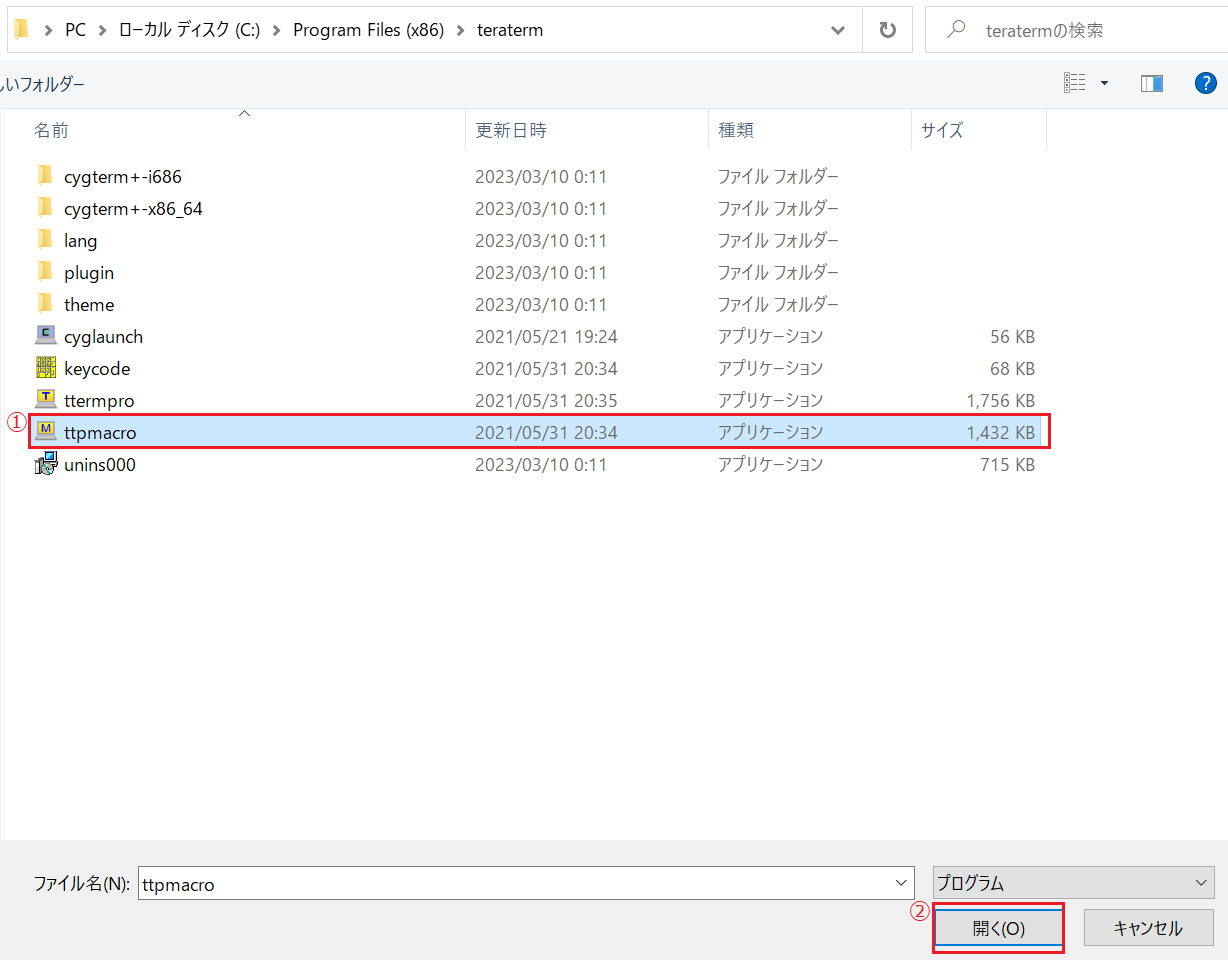Screen dimensions: 1228x960
Task: Expand the file name combo box dropdown
Action: [900, 884]
